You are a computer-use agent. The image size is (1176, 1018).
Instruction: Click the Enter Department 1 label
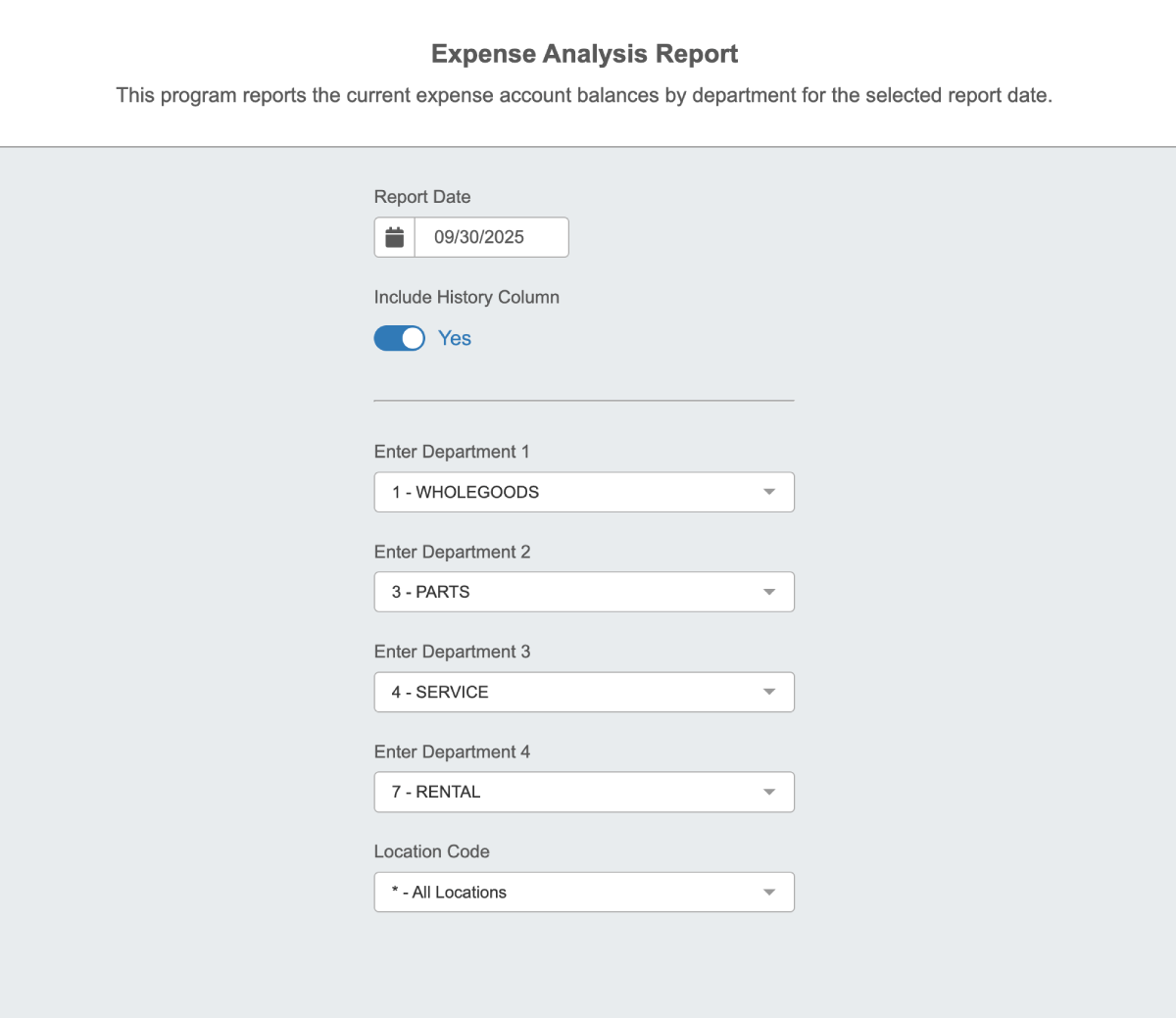tap(452, 452)
